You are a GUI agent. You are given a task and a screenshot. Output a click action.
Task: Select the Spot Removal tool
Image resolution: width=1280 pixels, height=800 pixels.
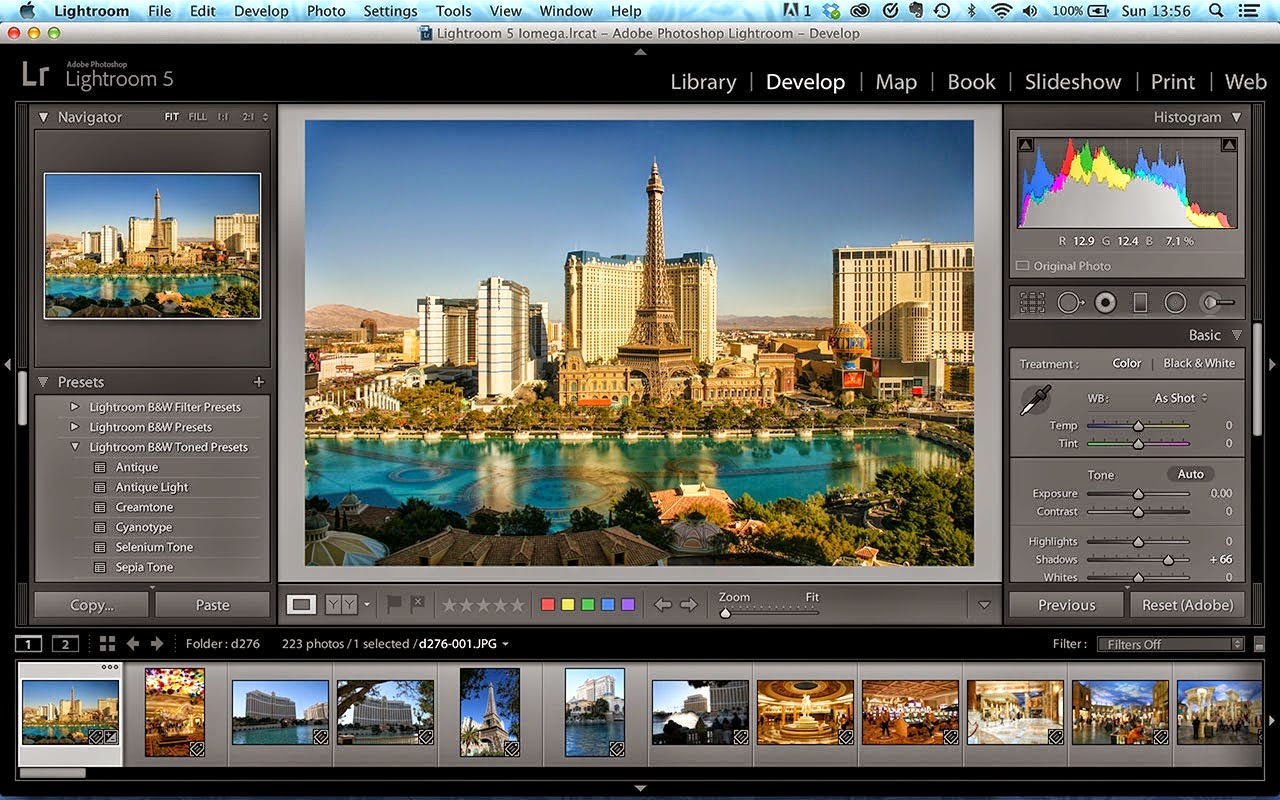coord(1068,302)
